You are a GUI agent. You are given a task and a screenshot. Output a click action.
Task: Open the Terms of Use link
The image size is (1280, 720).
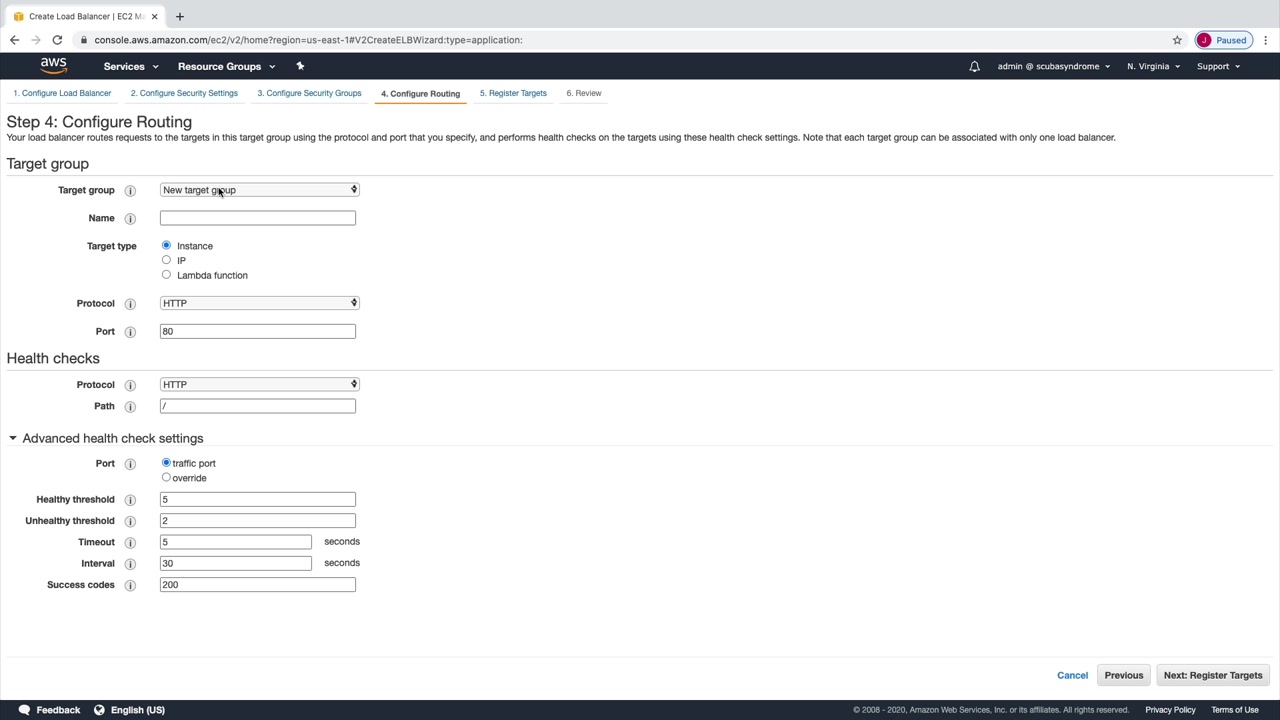1235,710
